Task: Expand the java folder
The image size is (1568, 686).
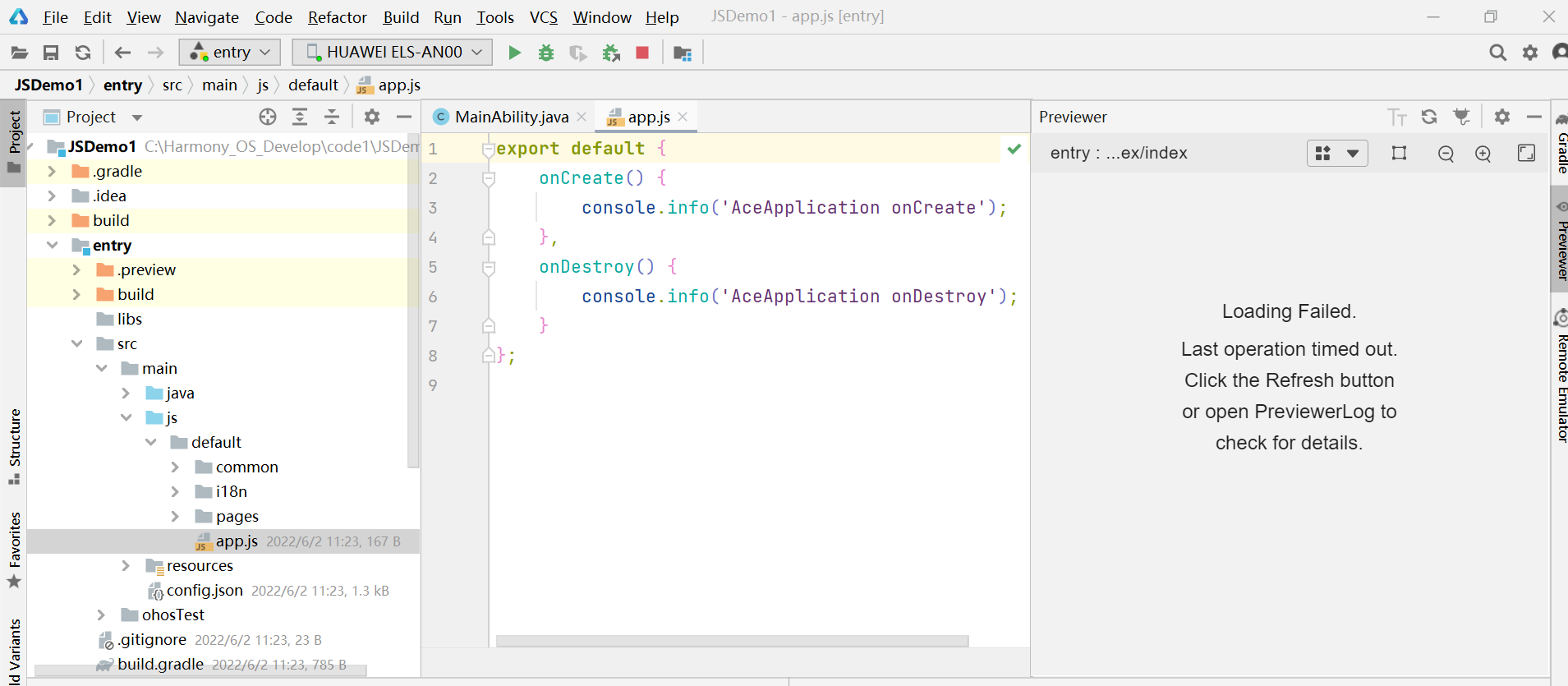Action: [x=126, y=393]
